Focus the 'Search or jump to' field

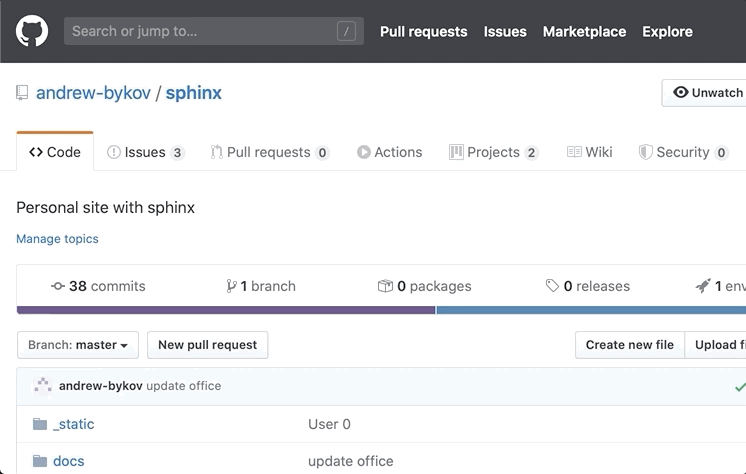pyautogui.click(x=214, y=31)
